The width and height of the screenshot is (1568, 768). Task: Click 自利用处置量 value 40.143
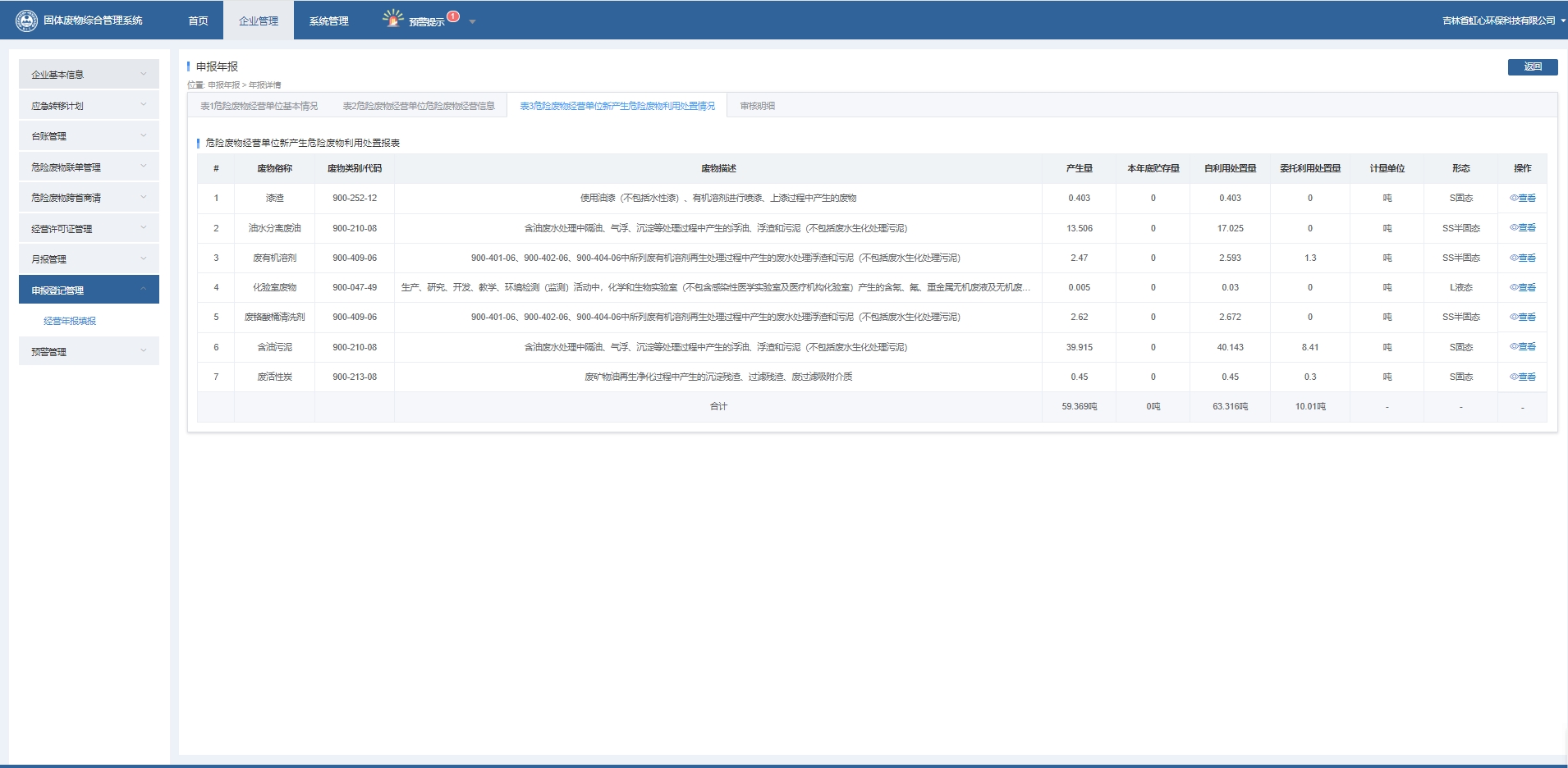point(1230,347)
